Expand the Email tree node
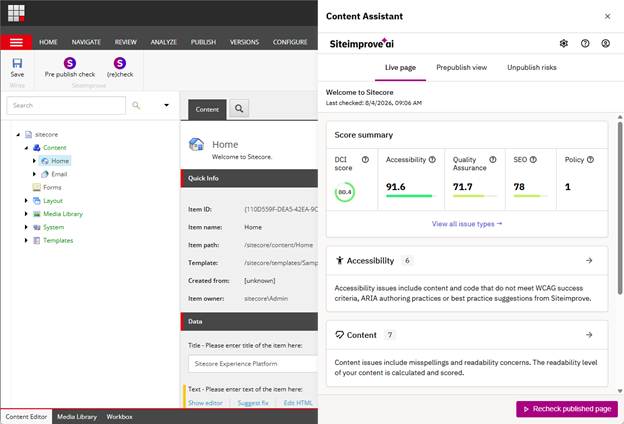This screenshot has width=624, height=424. point(34,174)
